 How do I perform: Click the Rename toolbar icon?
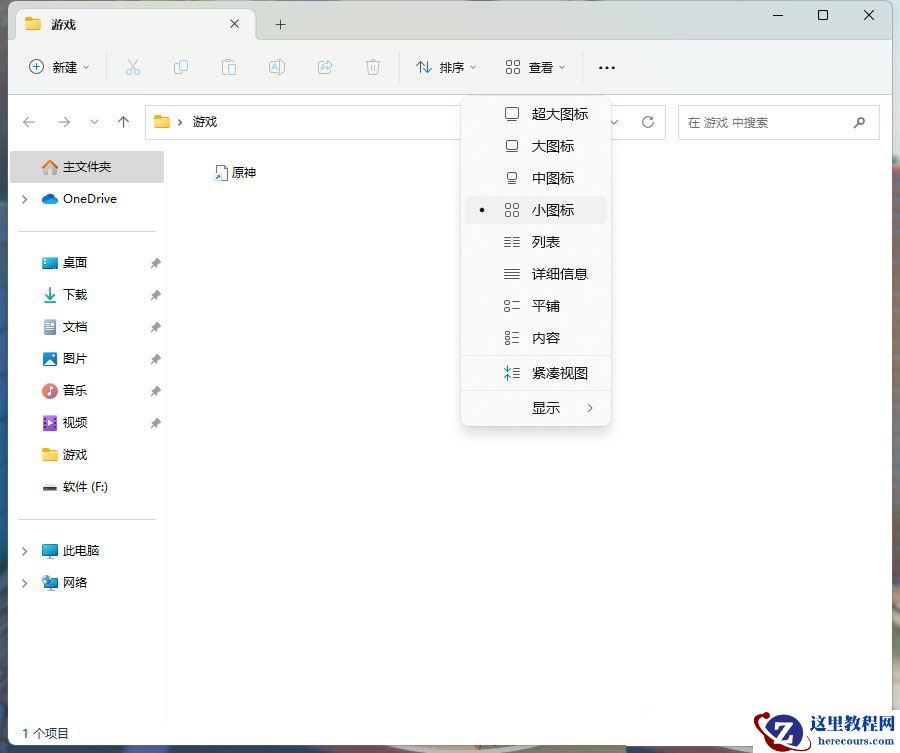coord(277,68)
